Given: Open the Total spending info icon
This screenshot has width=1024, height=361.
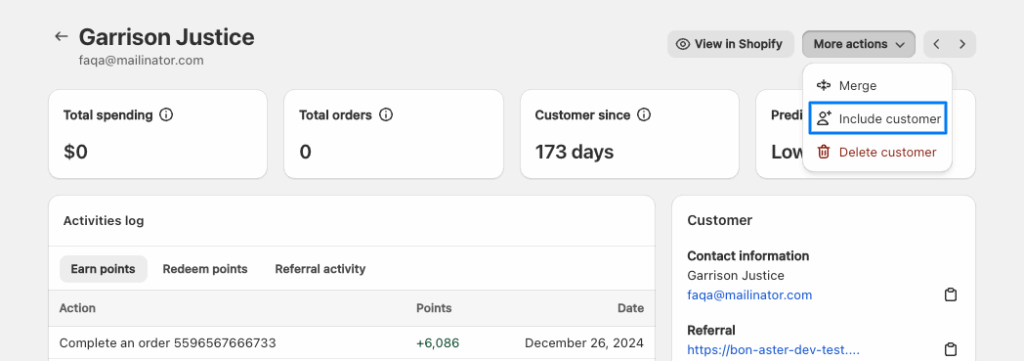Looking at the screenshot, I should pos(166,115).
